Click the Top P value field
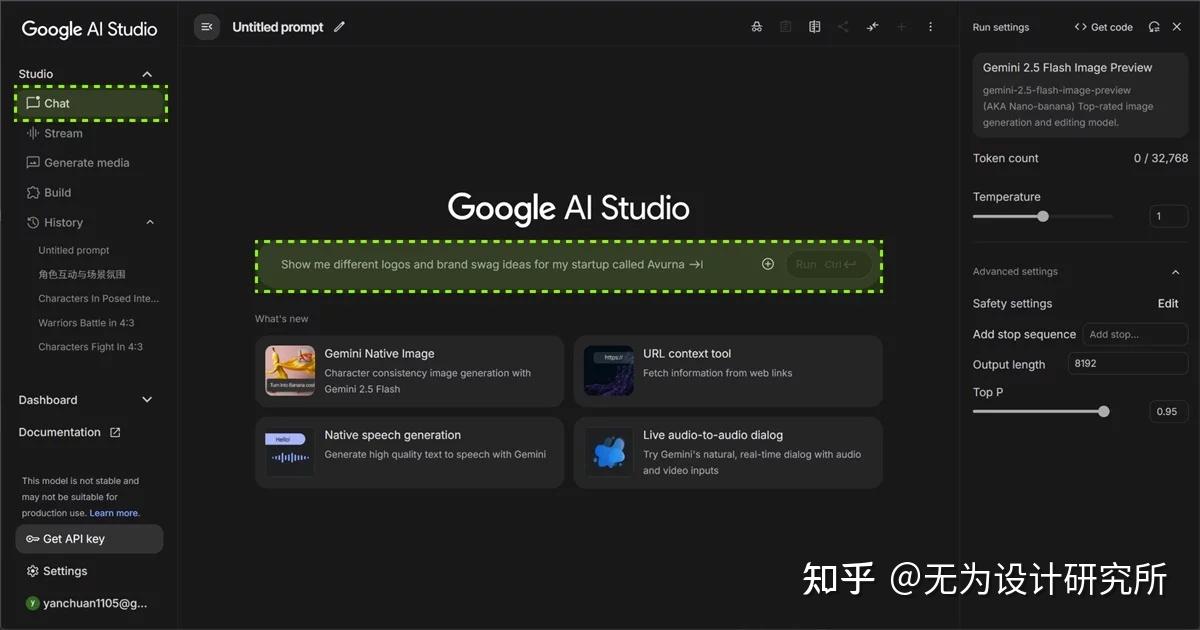 [x=1168, y=411]
